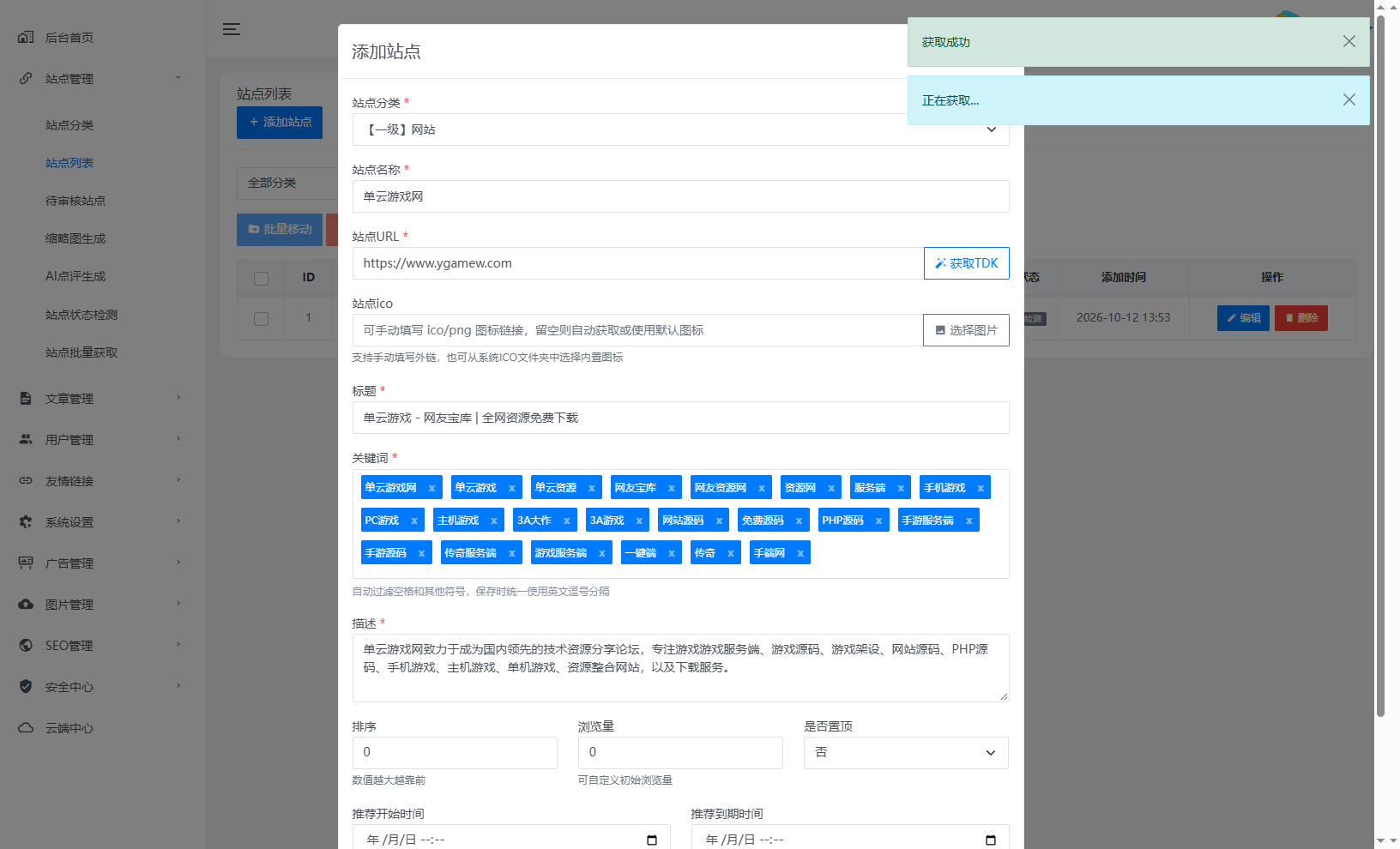Click the 站点URL input field

(638, 263)
